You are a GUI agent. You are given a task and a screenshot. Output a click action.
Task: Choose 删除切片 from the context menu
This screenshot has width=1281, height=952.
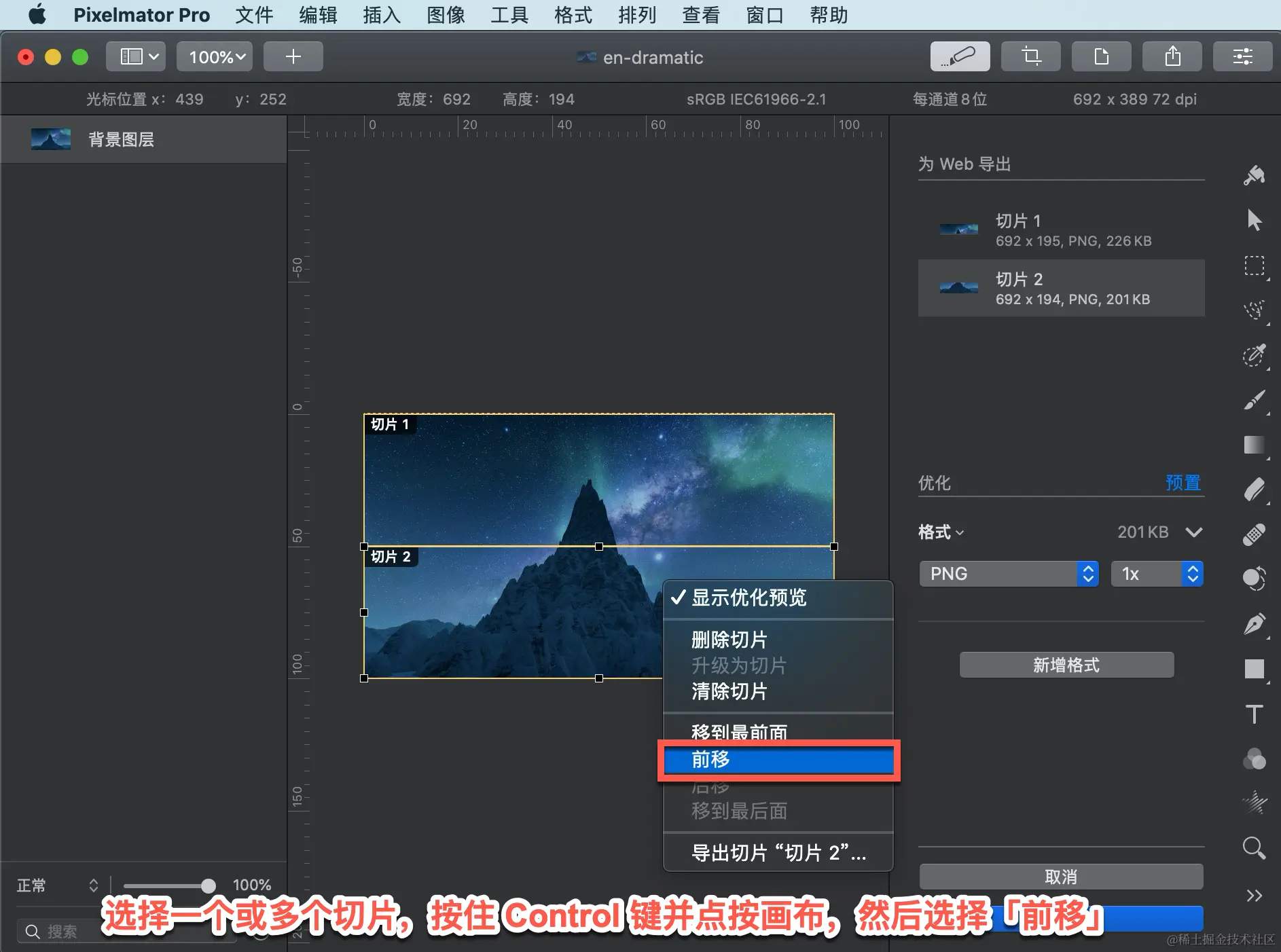tap(778, 640)
